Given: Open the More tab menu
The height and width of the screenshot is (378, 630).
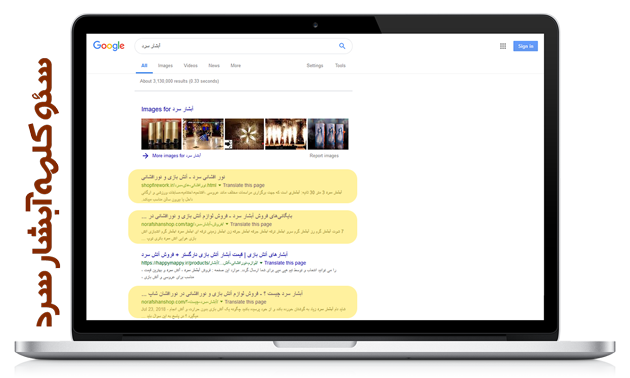Looking at the screenshot, I should (235, 65).
